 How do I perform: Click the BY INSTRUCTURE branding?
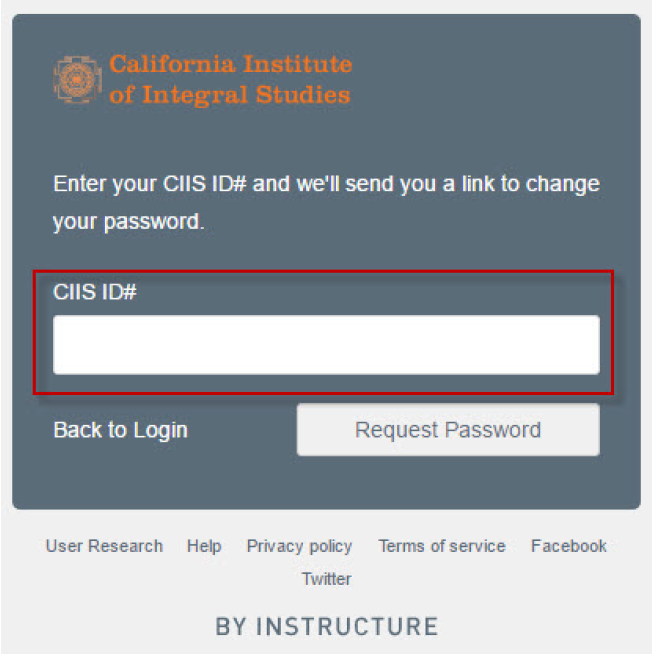[x=326, y=627]
